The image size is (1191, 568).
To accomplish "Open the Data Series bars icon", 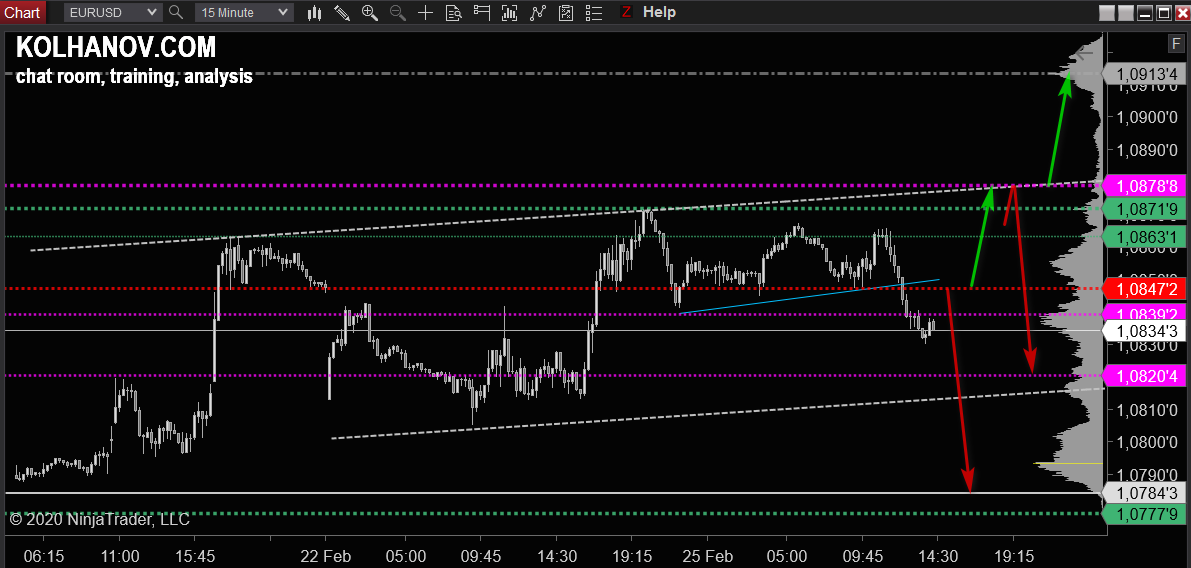I will [x=510, y=12].
